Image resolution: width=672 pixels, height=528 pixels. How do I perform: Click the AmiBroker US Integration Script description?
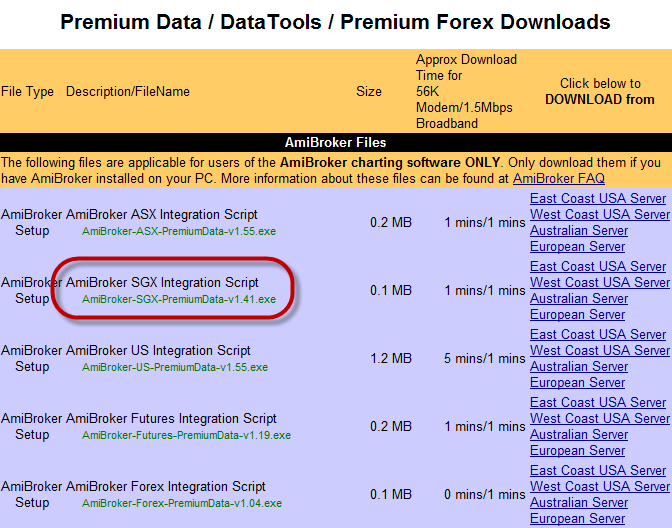[158, 351]
